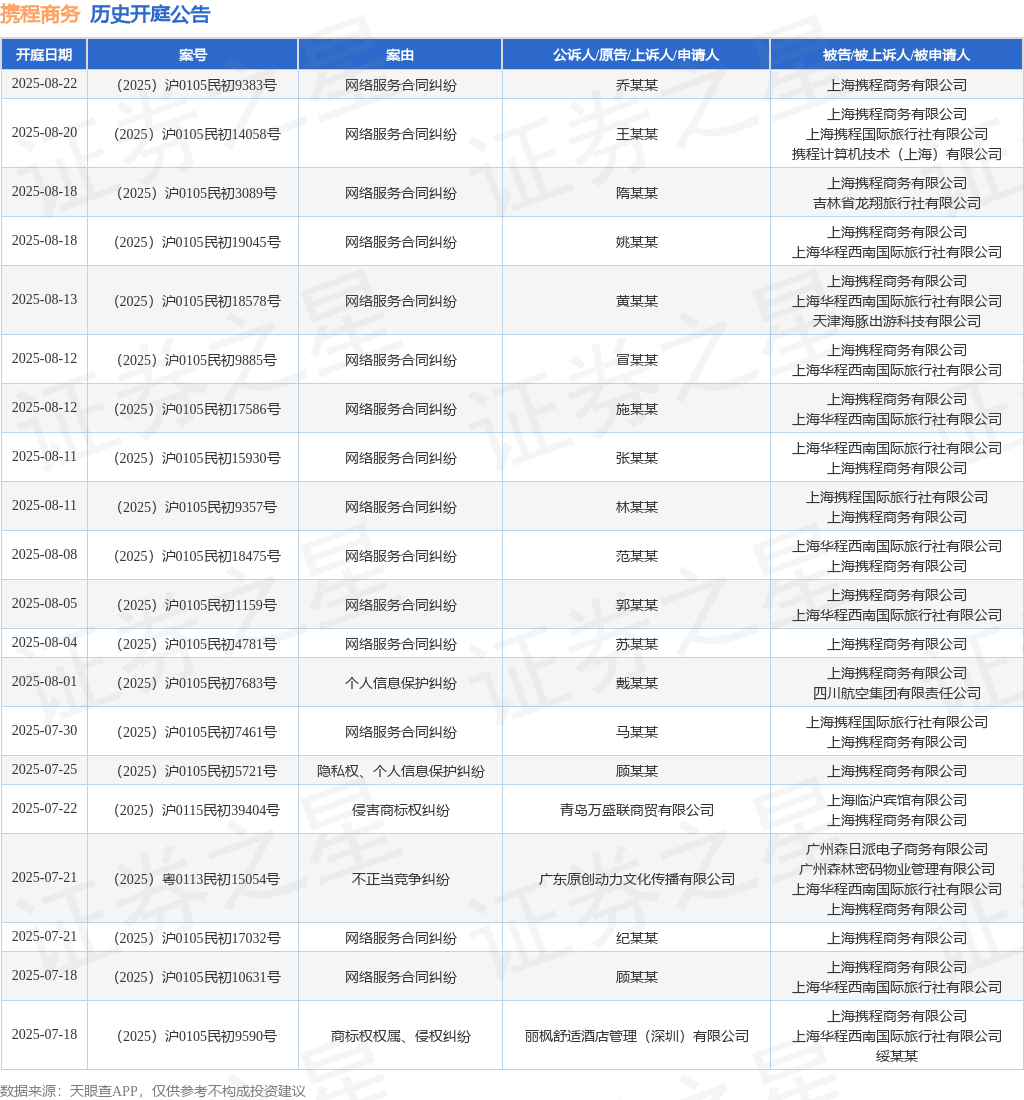Click case number 沪0105民初1159号
1024x1100 pixels.
coord(196,605)
